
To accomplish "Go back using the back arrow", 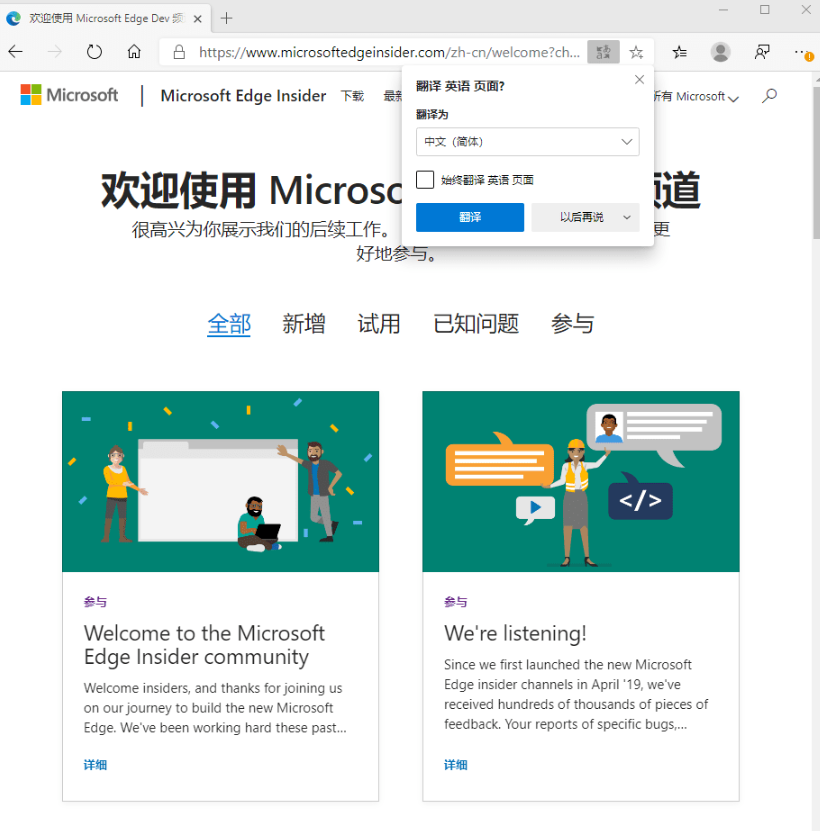I will [16, 52].
